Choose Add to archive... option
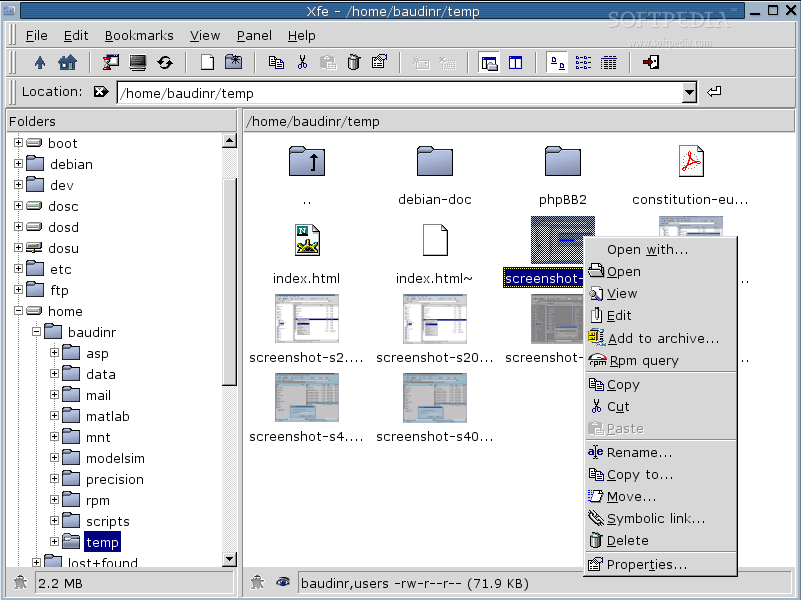Viewport: 801px width, 600px height. [x=660, y=338]
